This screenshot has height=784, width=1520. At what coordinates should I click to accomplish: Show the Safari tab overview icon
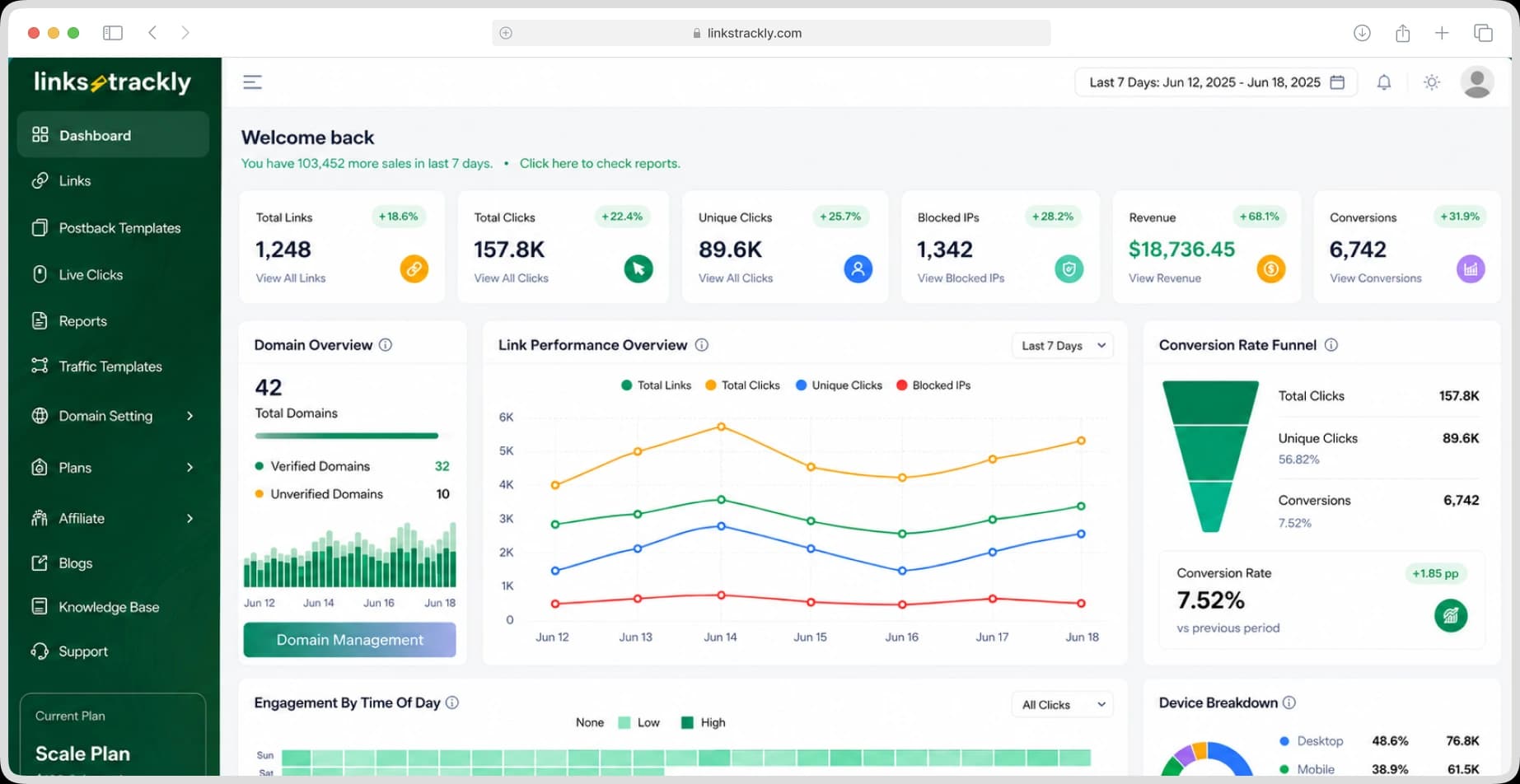(1483, 33)
